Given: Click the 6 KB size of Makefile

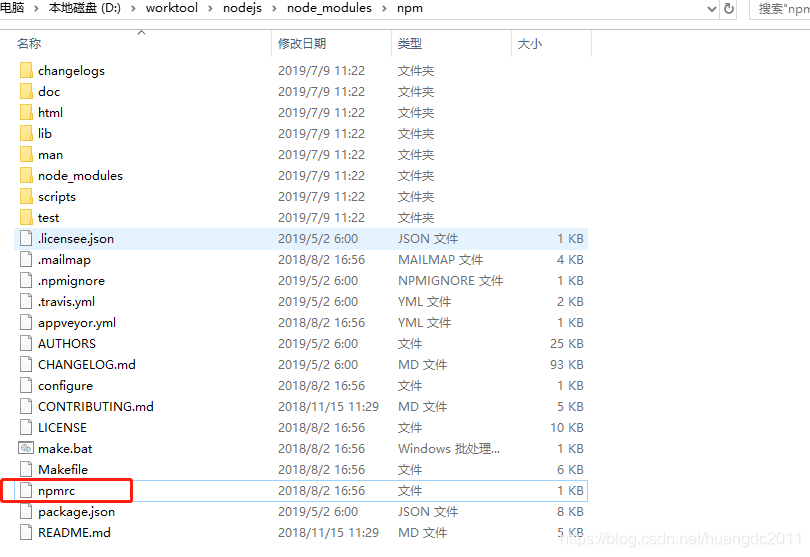Looking at the screenshot, I should coord(570,469).
